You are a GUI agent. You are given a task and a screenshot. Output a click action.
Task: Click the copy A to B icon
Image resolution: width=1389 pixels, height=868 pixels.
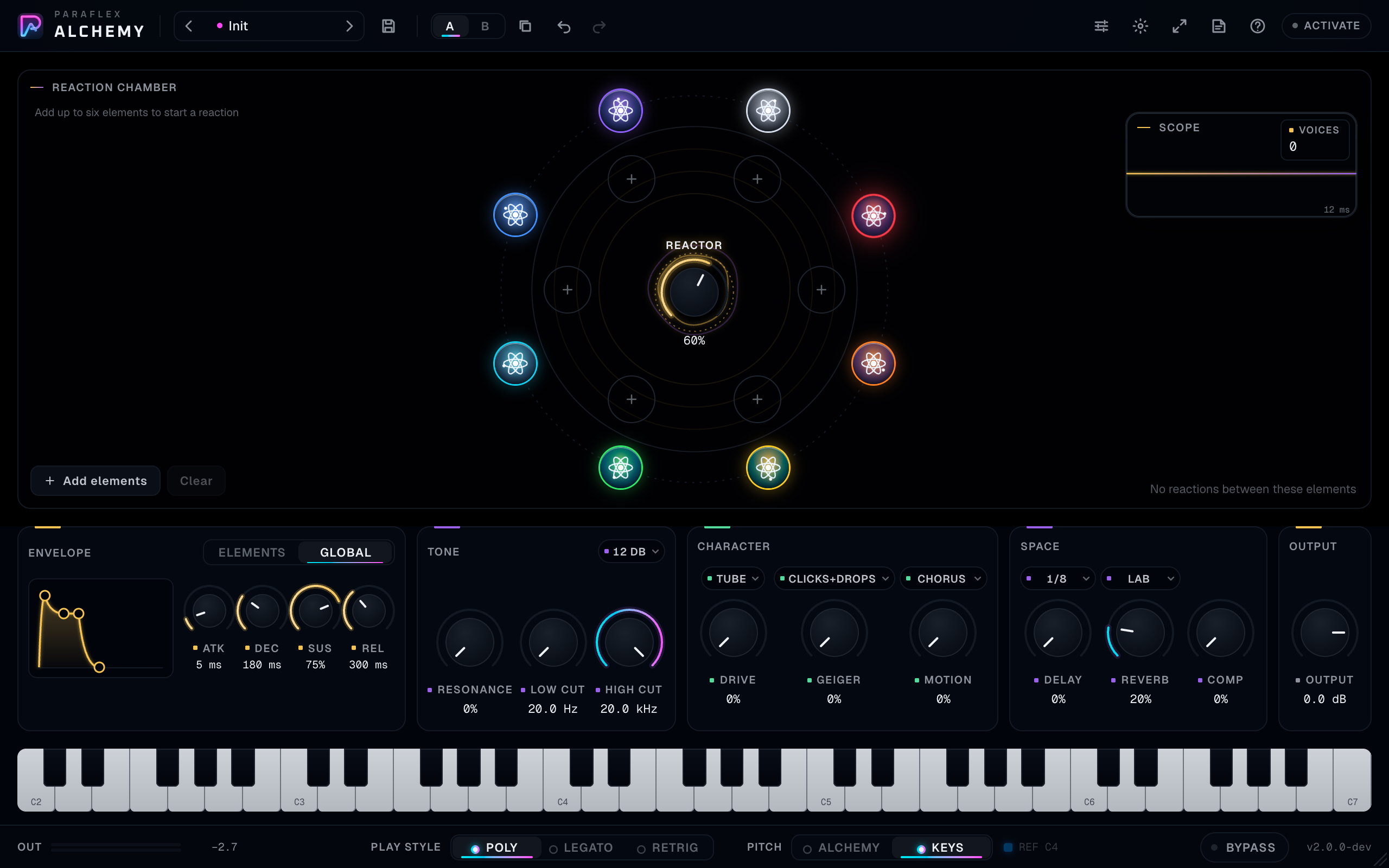(525, 27)
